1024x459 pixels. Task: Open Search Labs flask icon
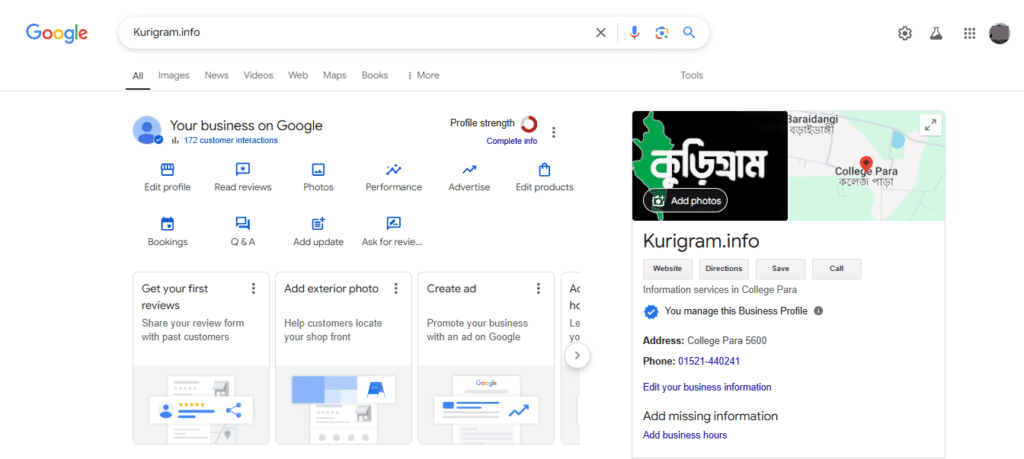click(936, 33)
